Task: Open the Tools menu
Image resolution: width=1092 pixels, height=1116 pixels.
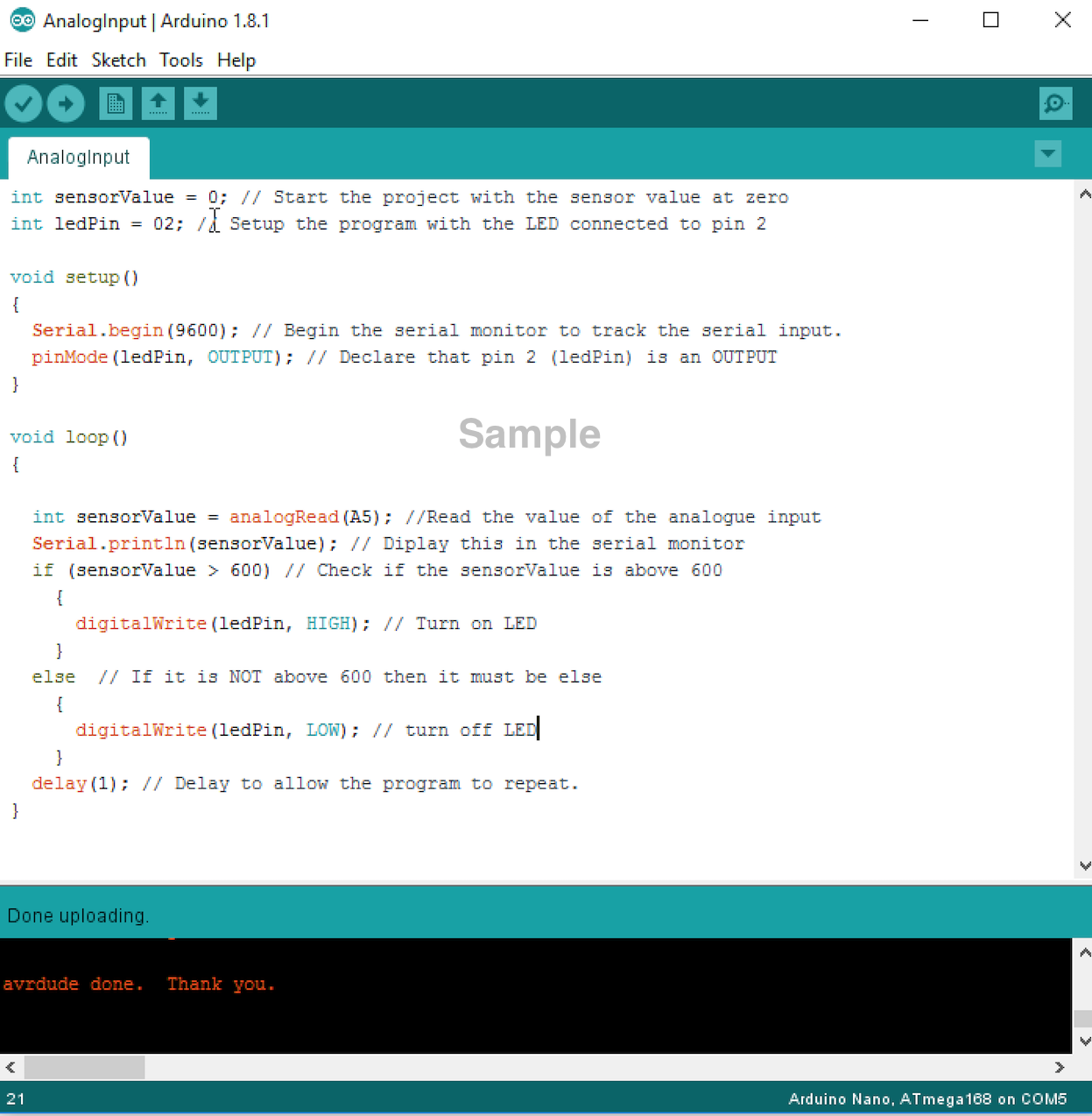Action: pos(181,60)
